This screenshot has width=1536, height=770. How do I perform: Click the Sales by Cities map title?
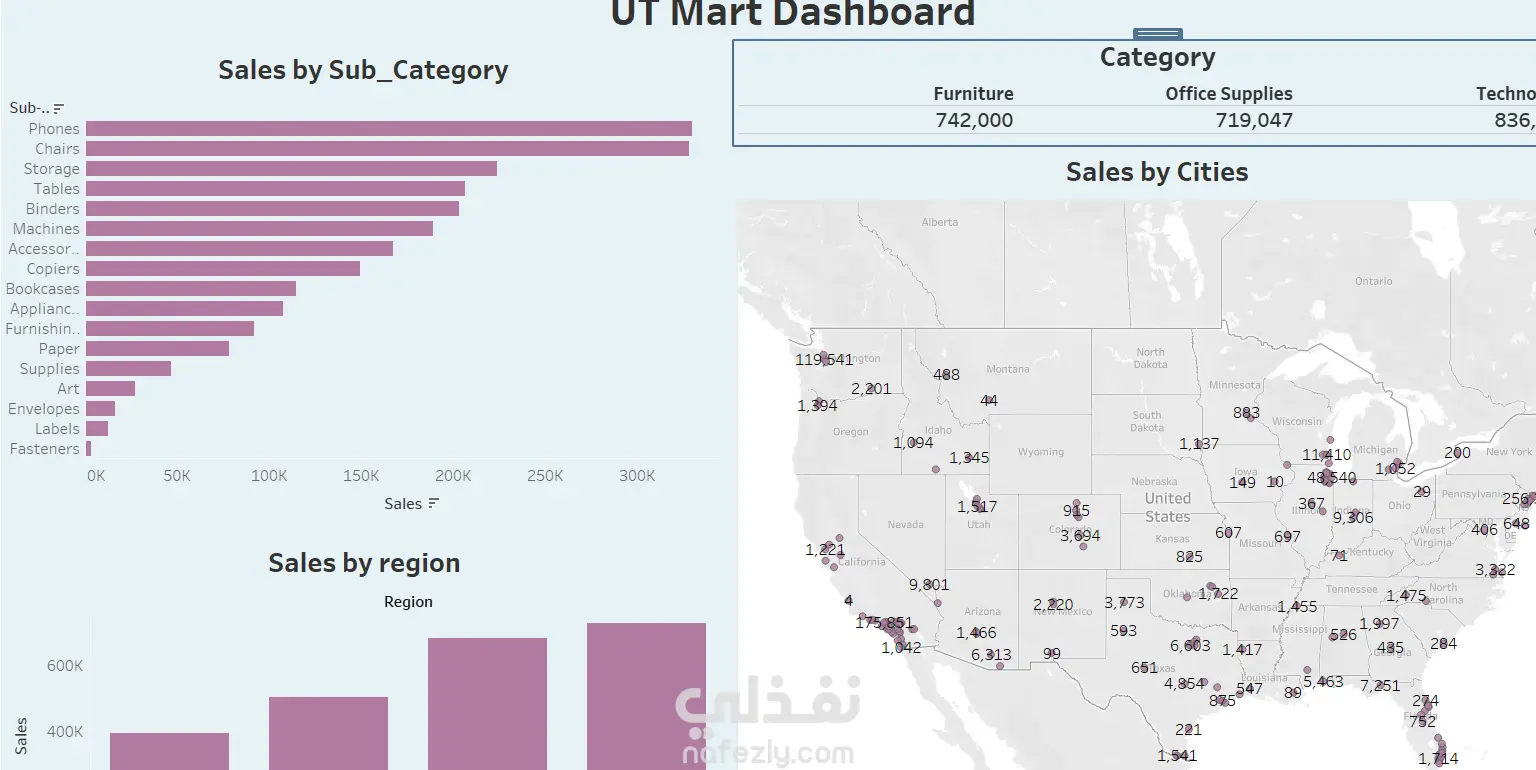pyautogui.click(x=1157, y=172)
